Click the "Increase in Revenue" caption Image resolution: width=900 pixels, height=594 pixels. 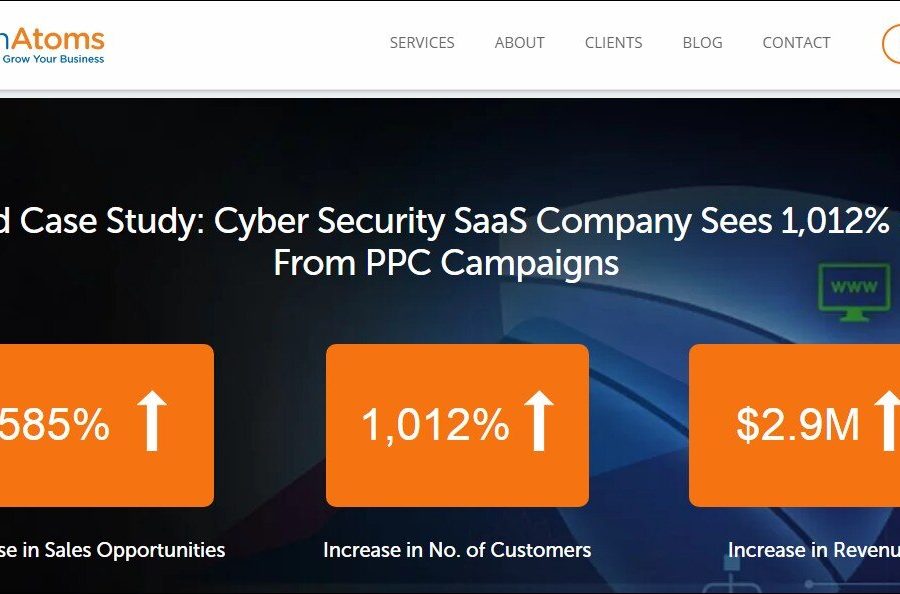point(812,550)
